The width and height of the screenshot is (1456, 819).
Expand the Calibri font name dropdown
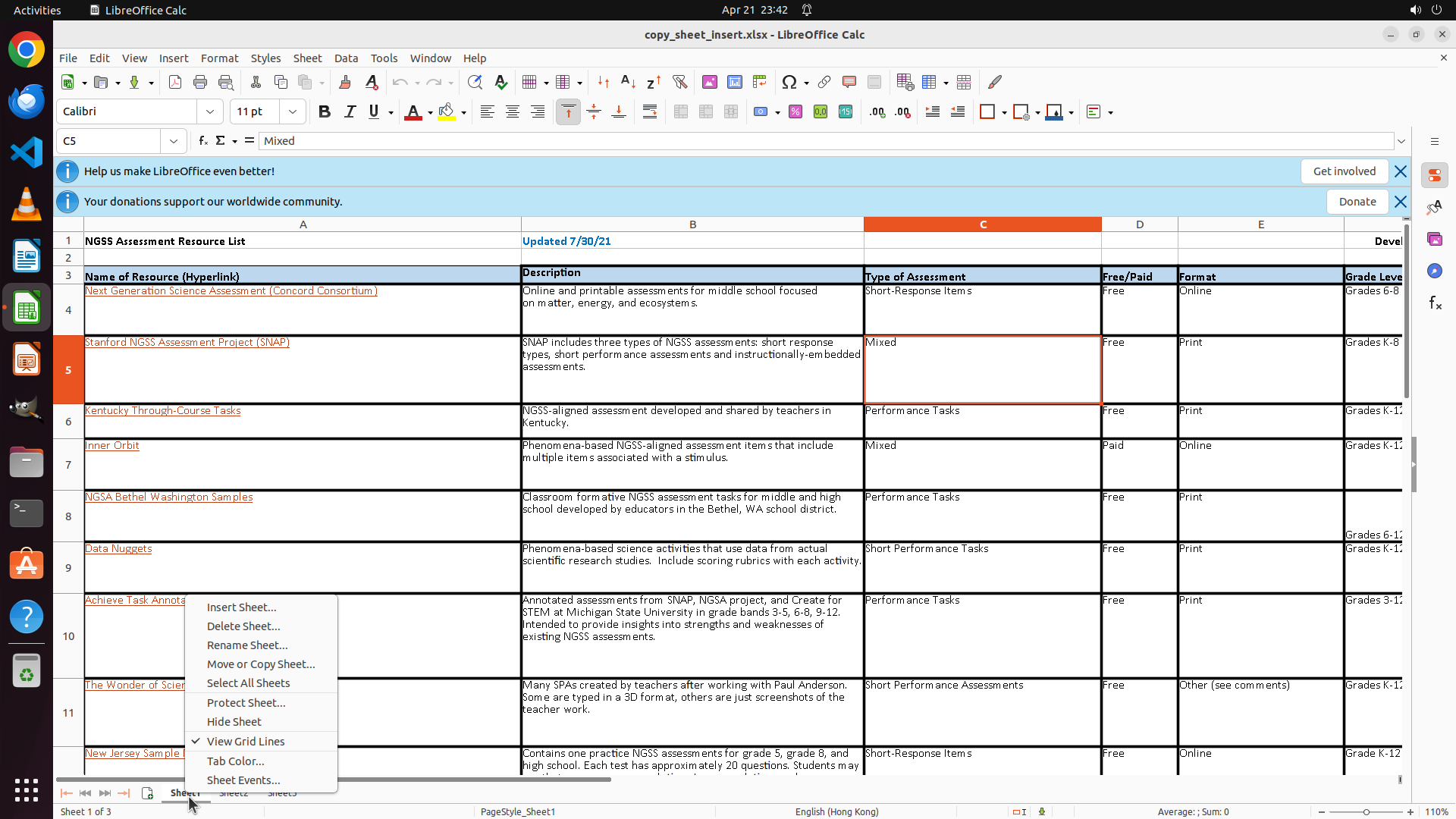(210, 112)
